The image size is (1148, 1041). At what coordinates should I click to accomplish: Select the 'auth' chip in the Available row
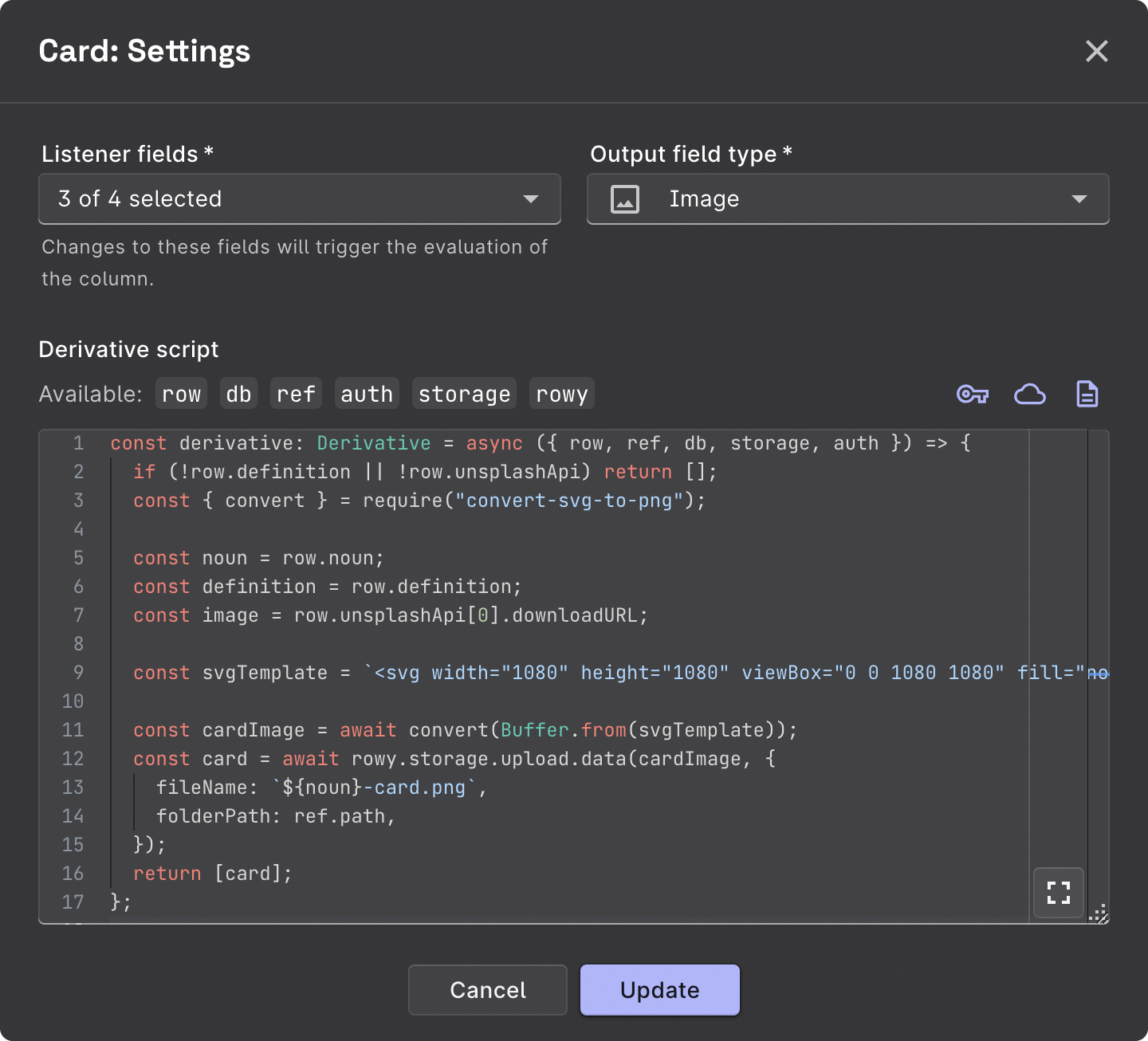(x=367, y=393)
